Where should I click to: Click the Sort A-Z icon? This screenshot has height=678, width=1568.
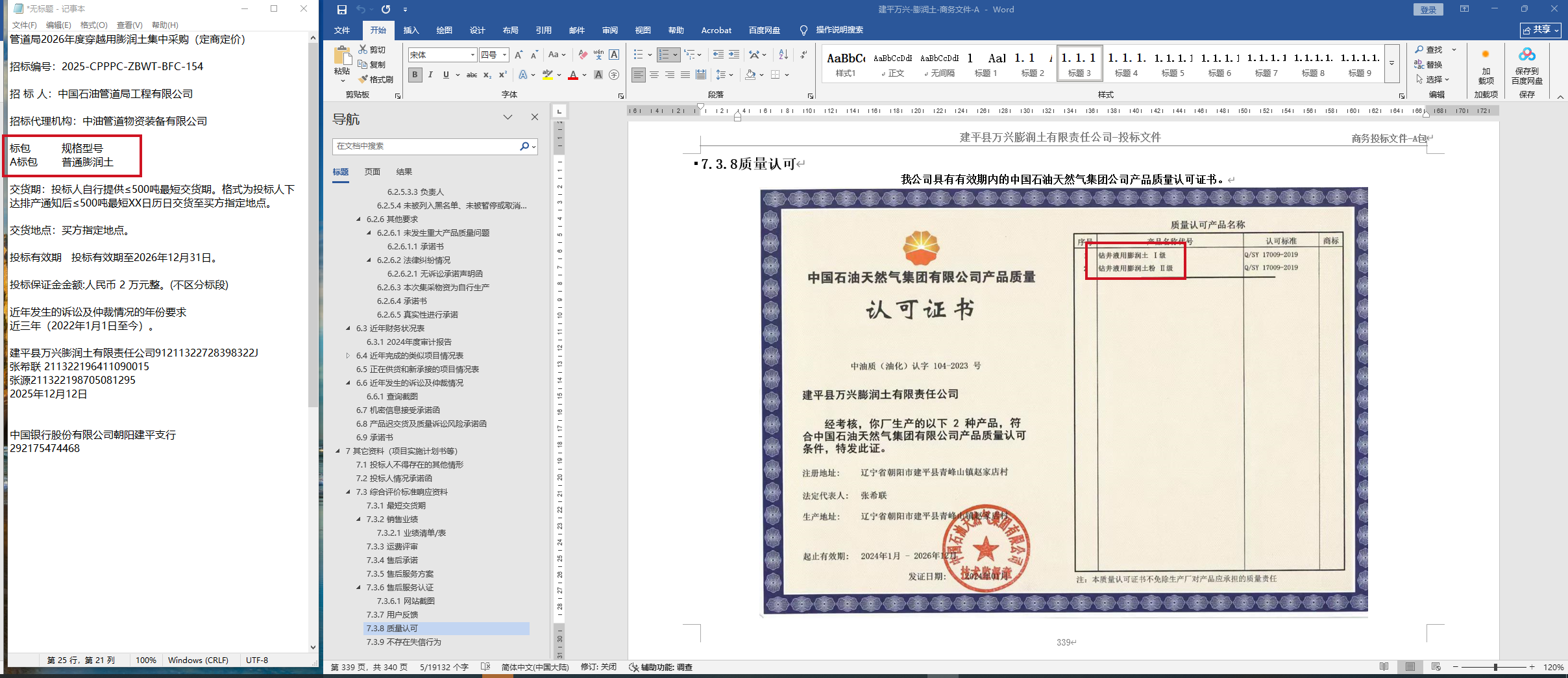click(x=783, y=55)
